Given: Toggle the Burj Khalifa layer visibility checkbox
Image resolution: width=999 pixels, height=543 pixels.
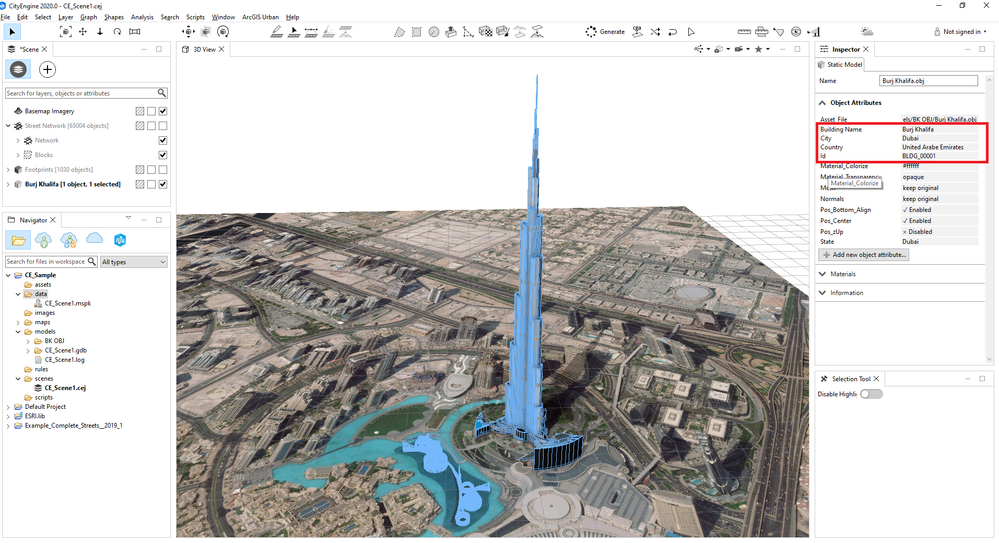Looking at the screenshot, I should 162,184.
